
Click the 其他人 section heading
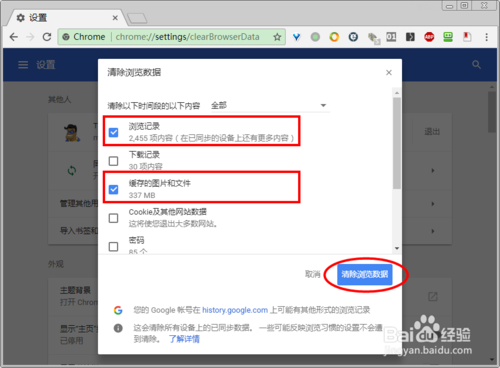click(59, 99)
